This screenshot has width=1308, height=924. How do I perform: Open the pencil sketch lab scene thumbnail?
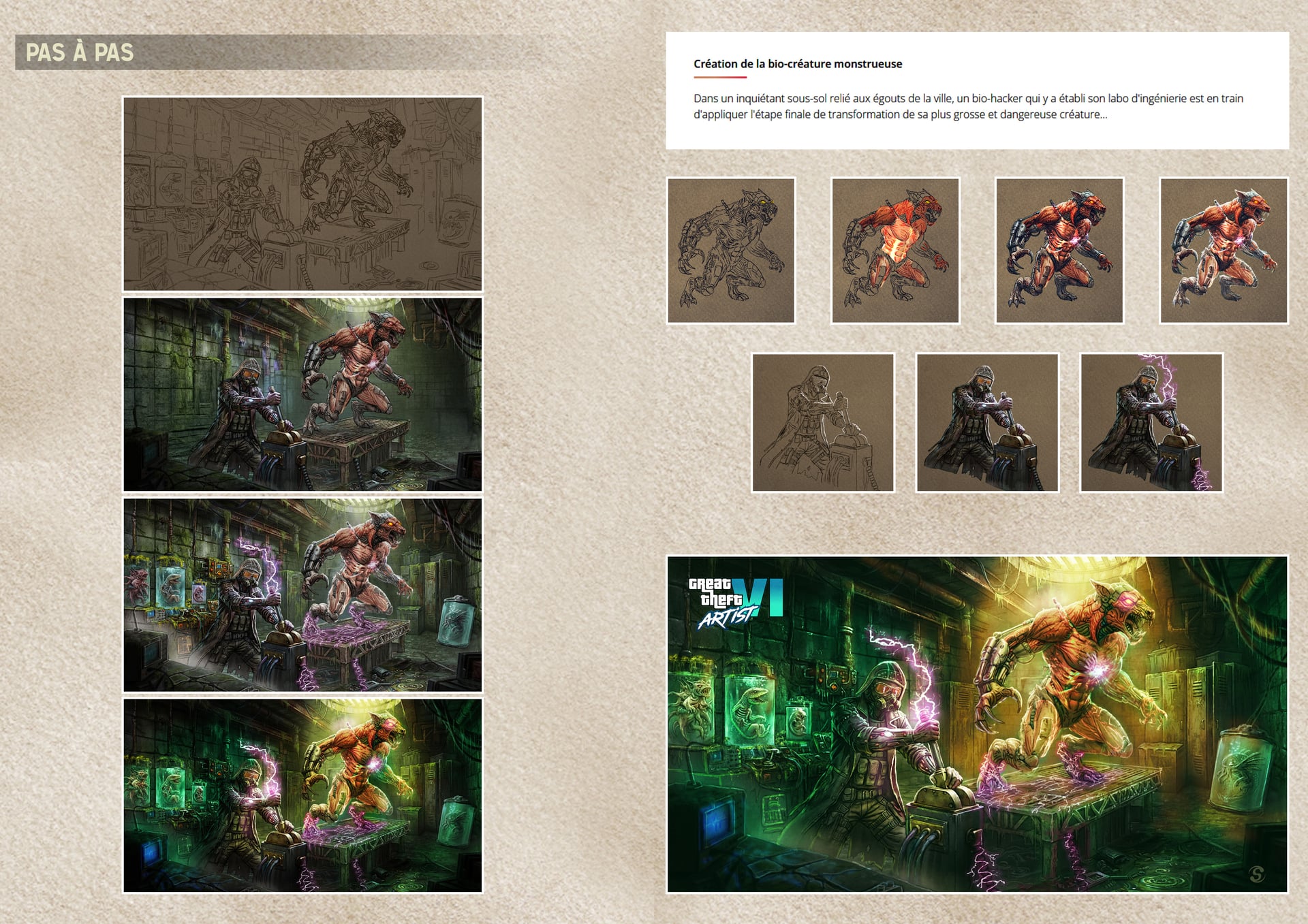pyautogui.click(x=302, y=194)
